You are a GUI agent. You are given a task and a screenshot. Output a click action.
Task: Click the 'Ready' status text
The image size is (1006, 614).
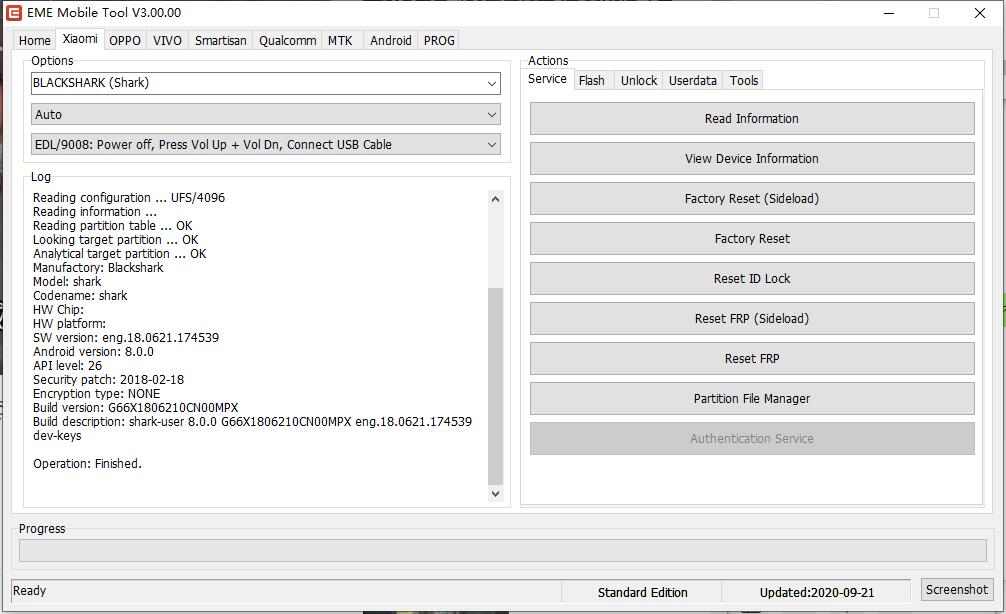coord(30,591)
